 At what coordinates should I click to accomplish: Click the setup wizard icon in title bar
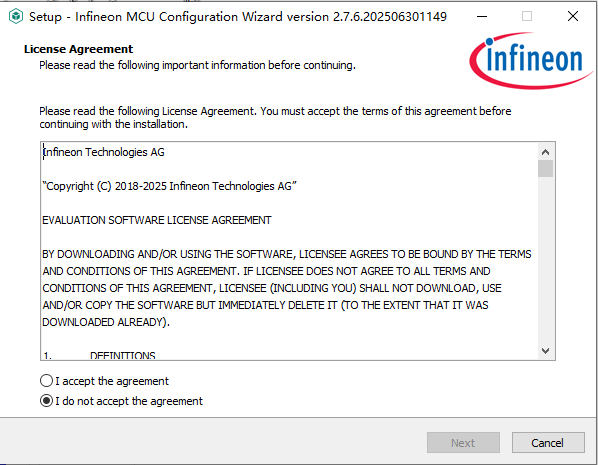tap(16, 16)
